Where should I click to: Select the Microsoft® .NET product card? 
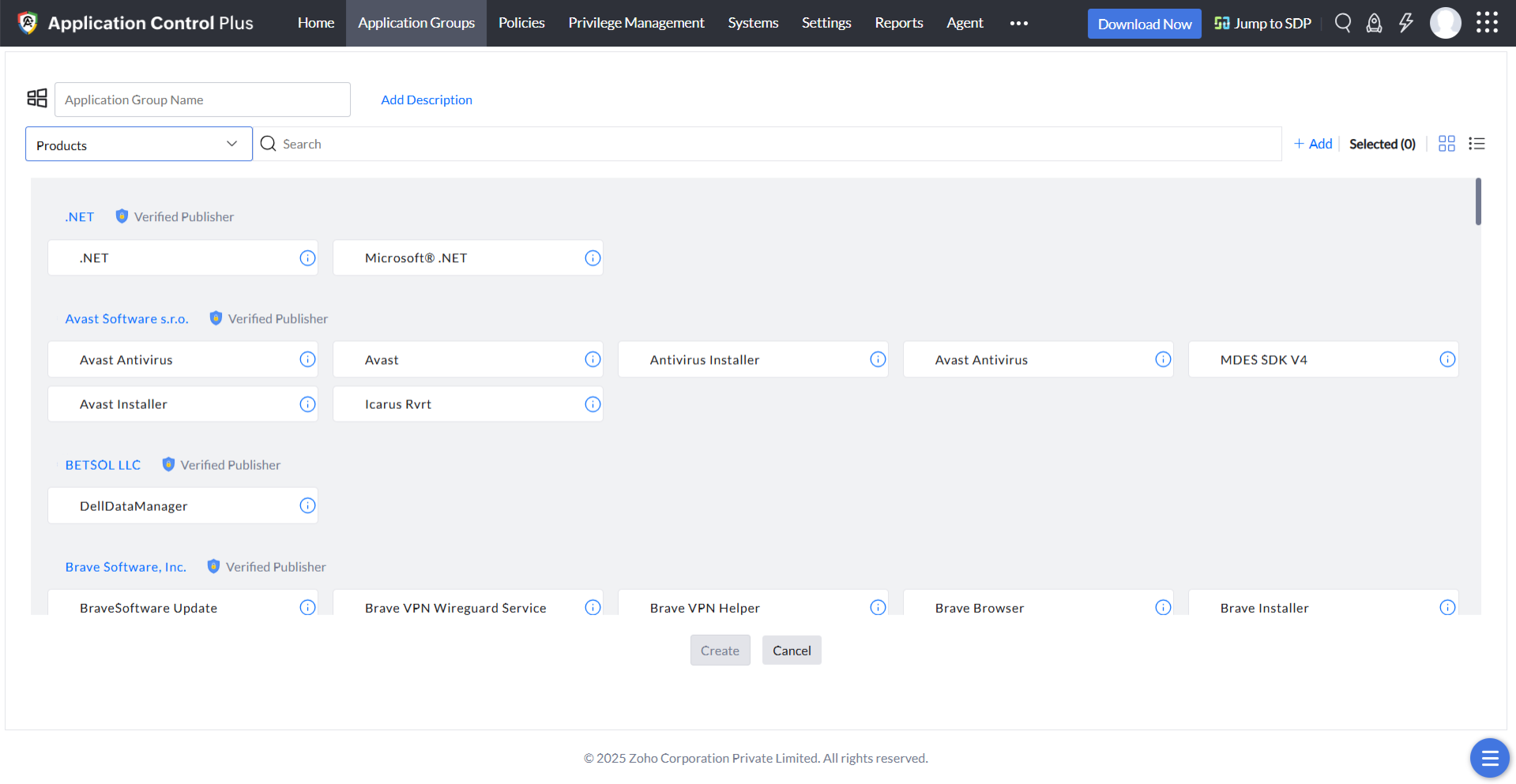click(x=468, y=258)
